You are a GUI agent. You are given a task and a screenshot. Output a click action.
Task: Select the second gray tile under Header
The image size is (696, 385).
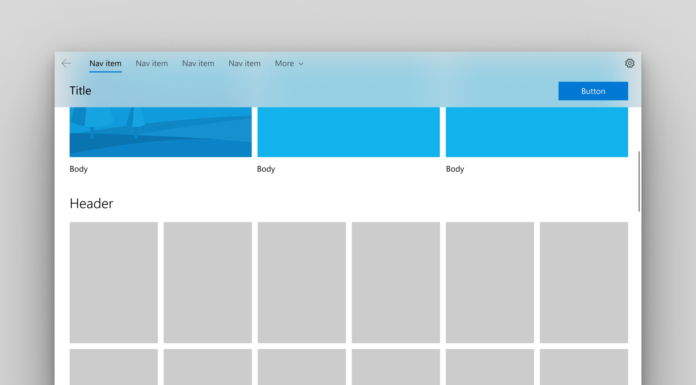208,282
